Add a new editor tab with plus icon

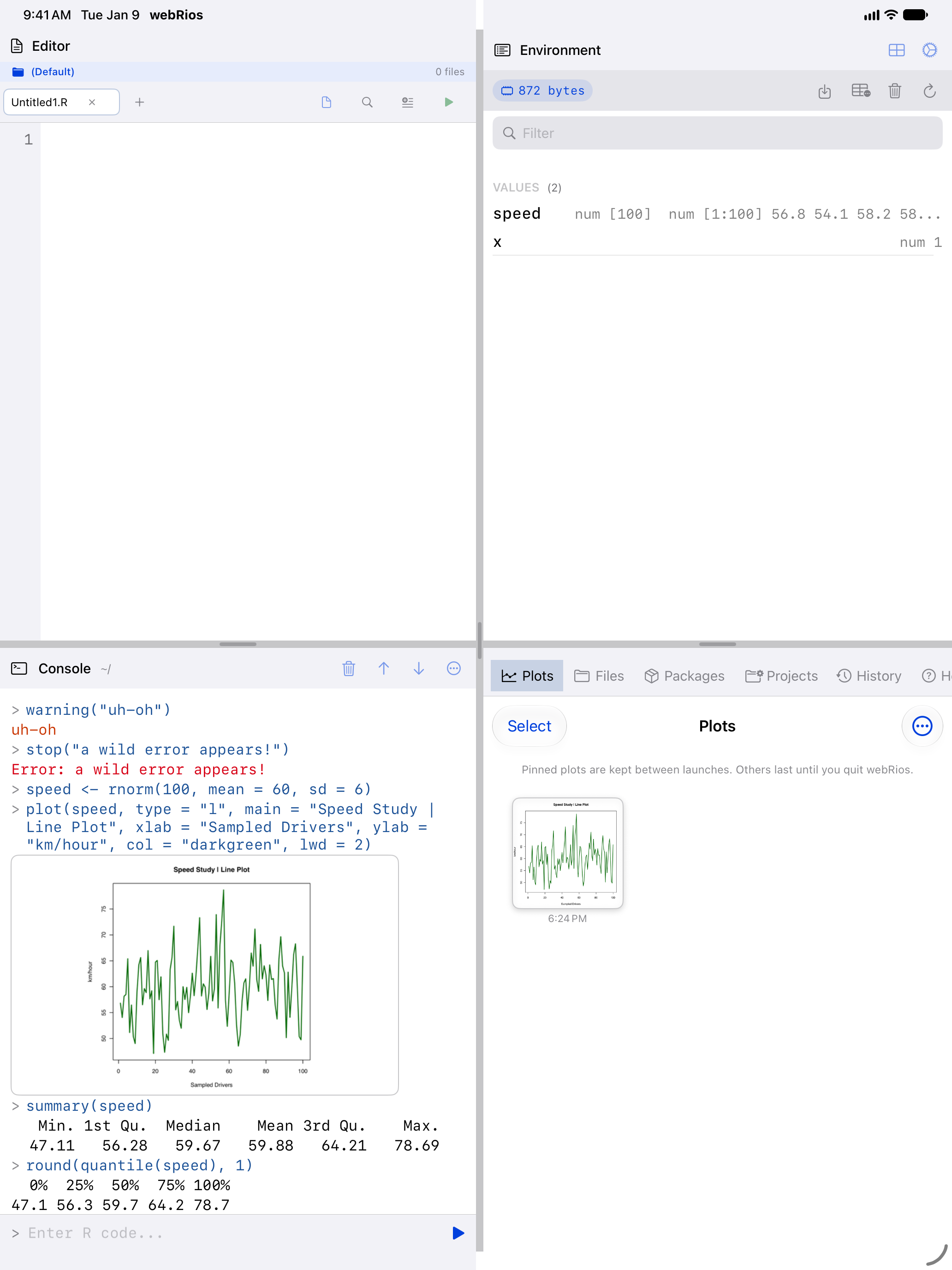click(139, 102)
